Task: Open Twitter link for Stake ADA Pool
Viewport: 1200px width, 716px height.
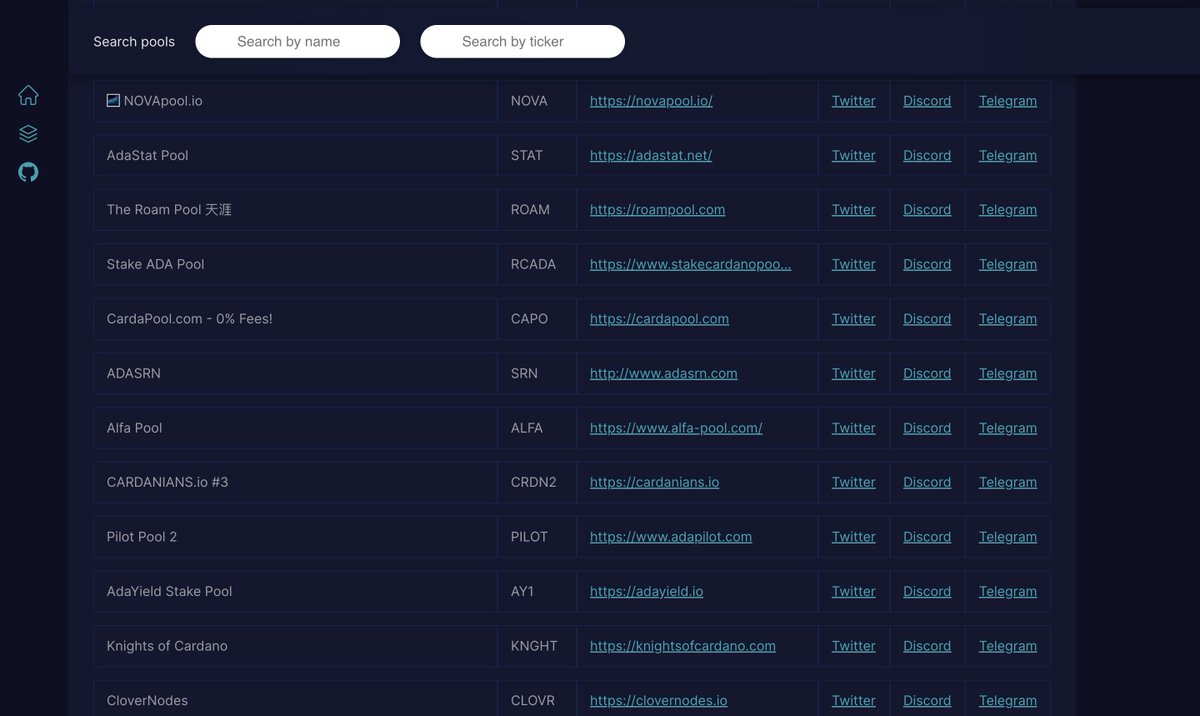Action: click(x=853, y=264)
